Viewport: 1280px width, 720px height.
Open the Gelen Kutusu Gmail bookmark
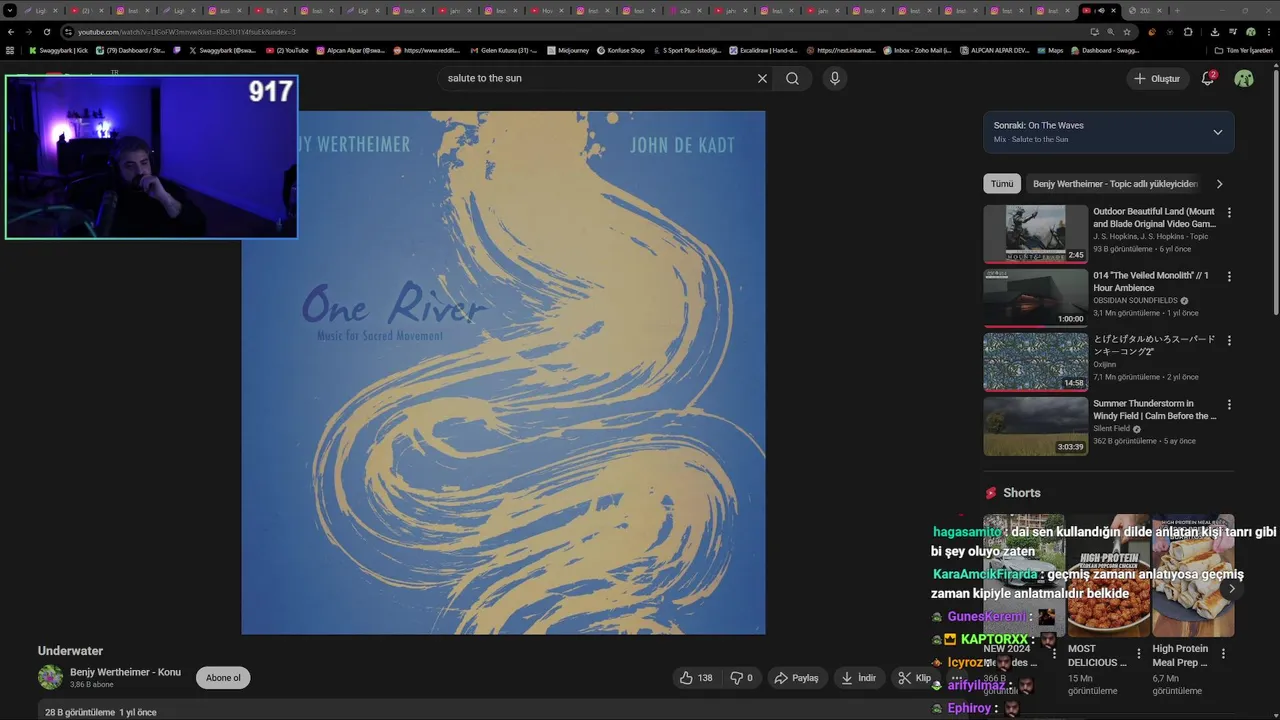[503, 50]
